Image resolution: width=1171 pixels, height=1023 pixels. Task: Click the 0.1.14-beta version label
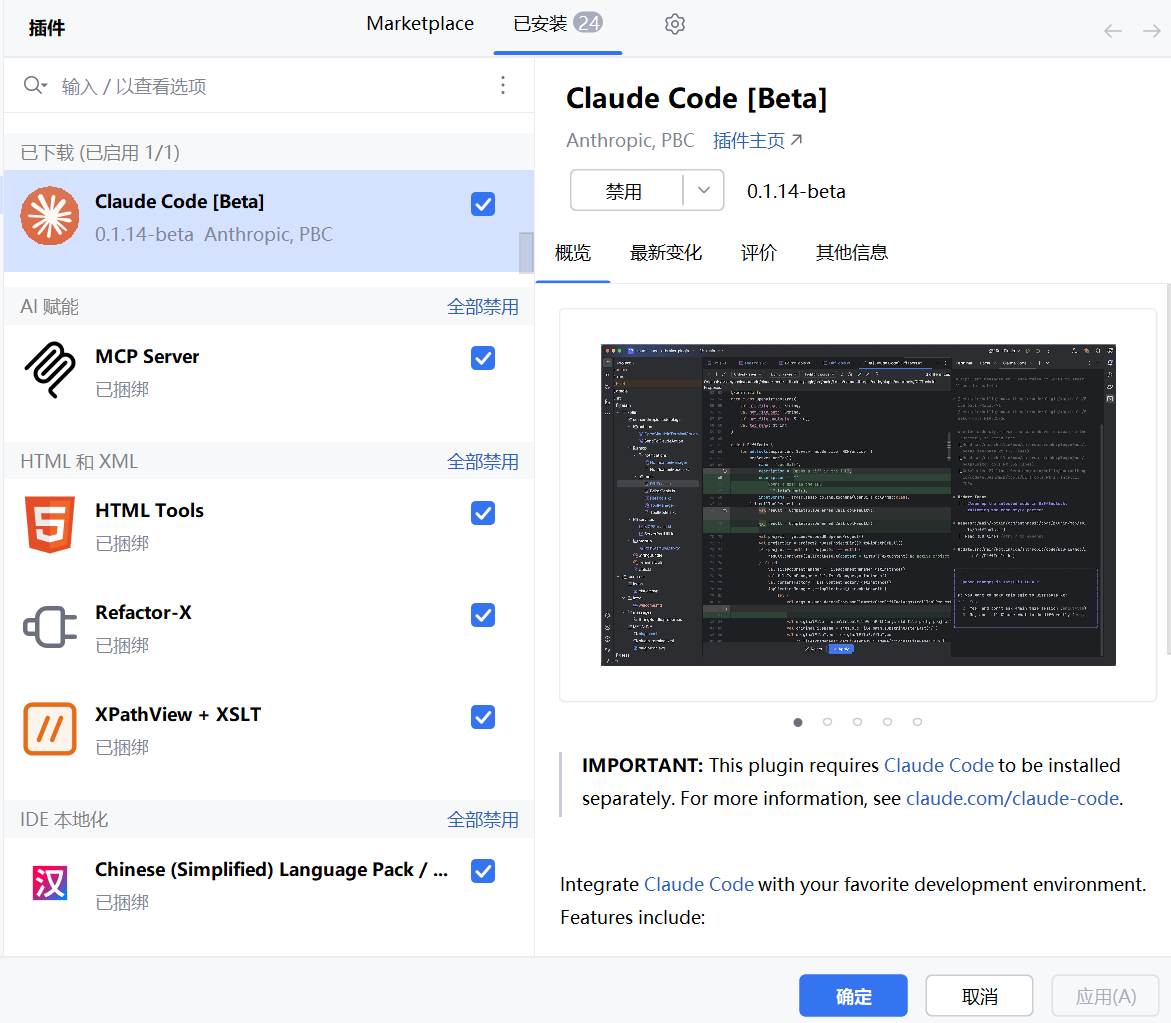(x=796, y=191)
